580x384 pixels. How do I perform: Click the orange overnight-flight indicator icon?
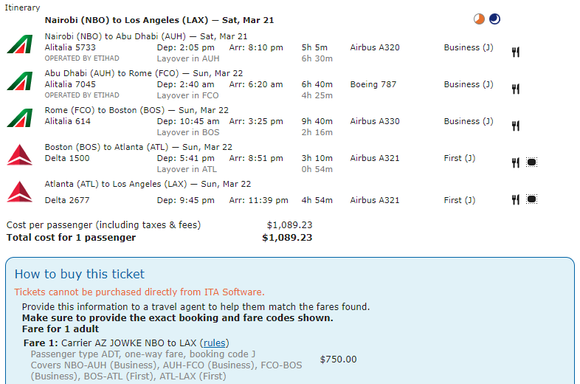479,19
